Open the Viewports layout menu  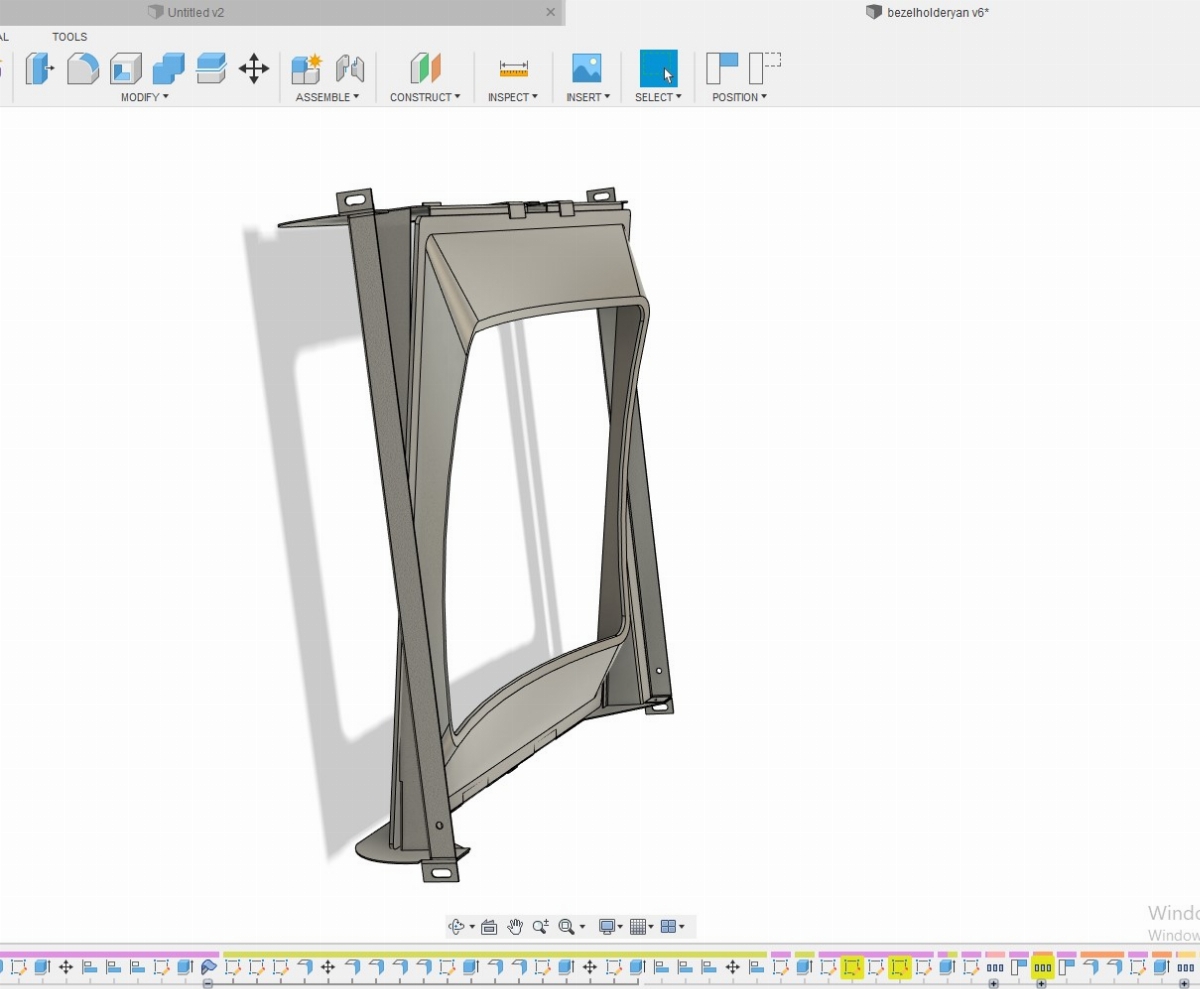tap(669, 927)
